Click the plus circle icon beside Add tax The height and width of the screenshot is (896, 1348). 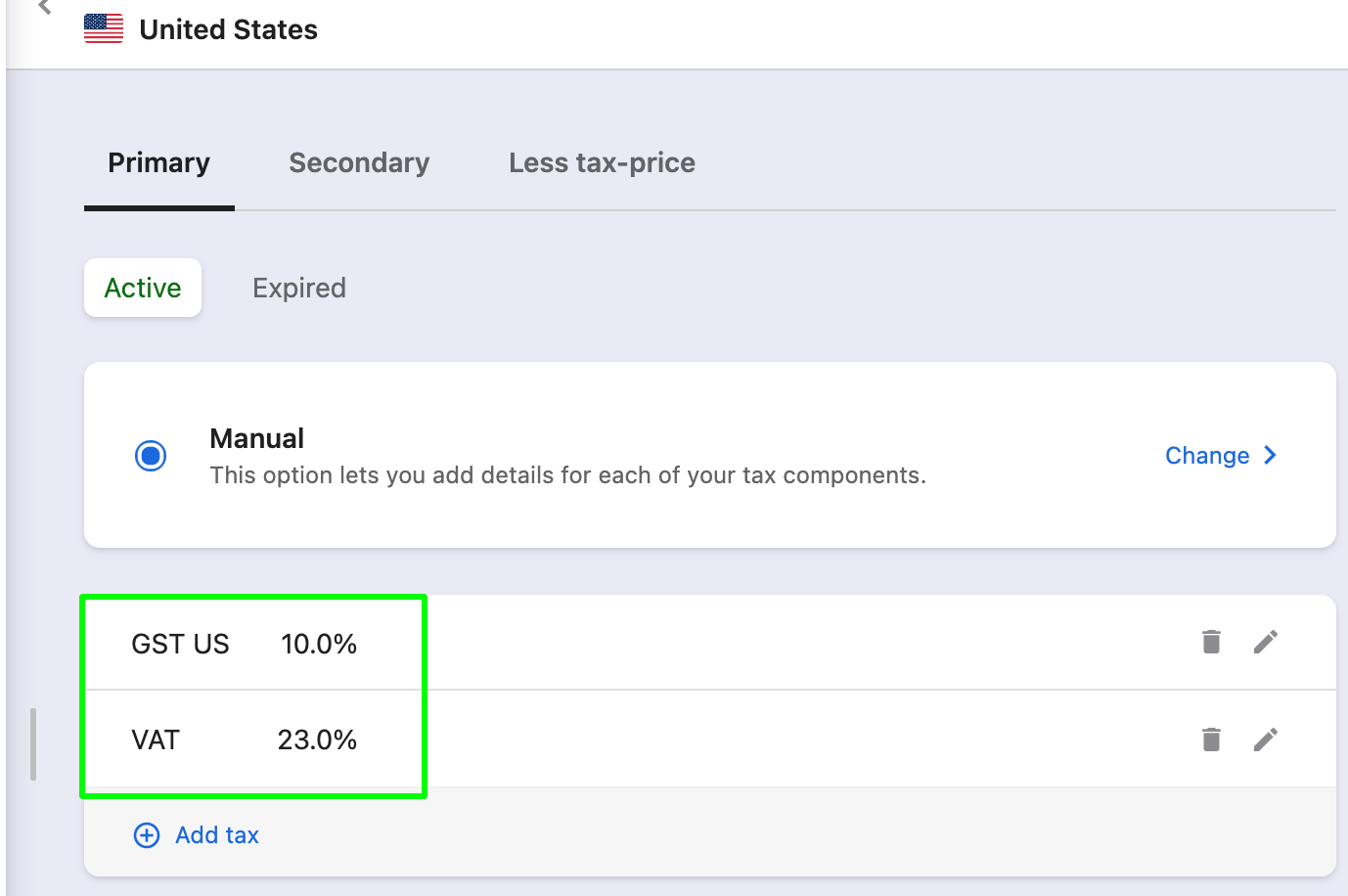pyautogui.click(x=147, y=835)
